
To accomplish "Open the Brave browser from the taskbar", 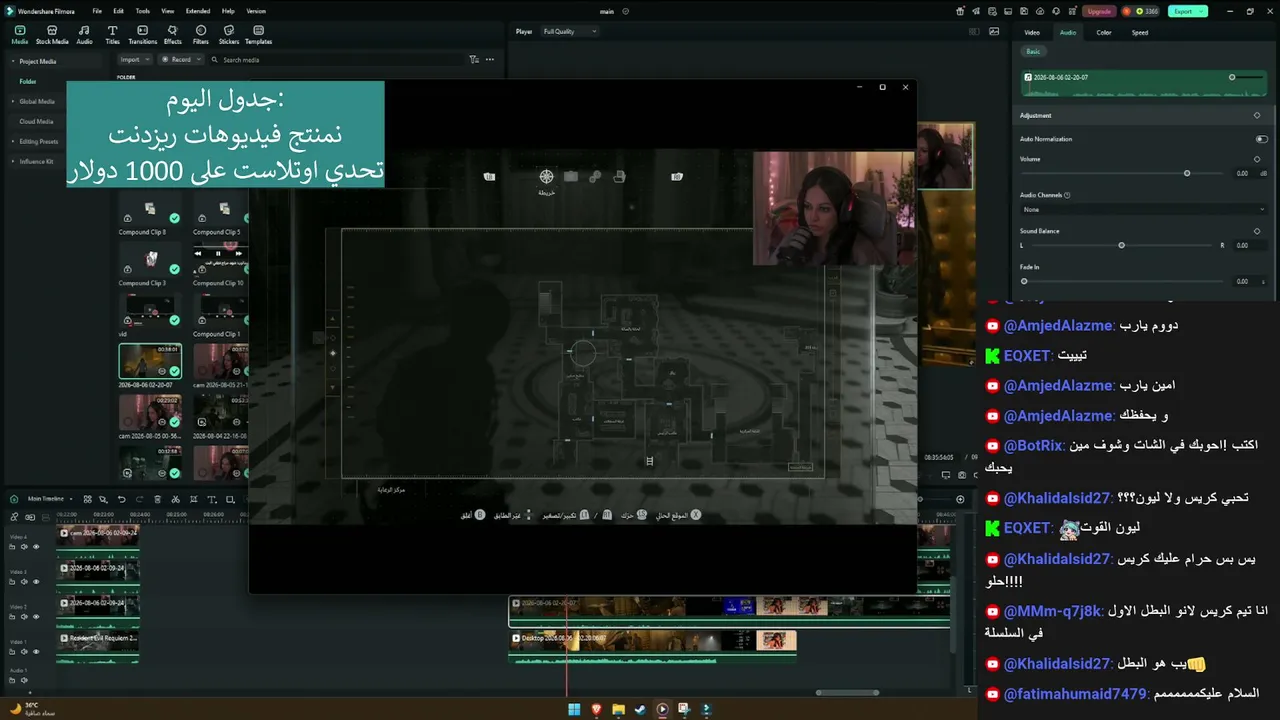I will [596, 709].
